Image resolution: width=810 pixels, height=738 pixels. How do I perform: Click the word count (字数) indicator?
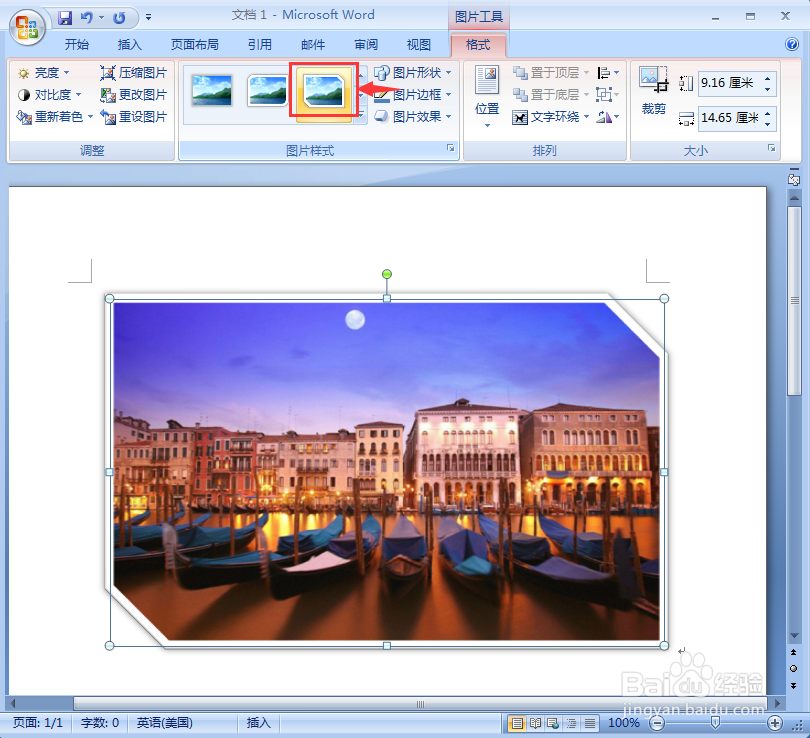pos(100,722)
